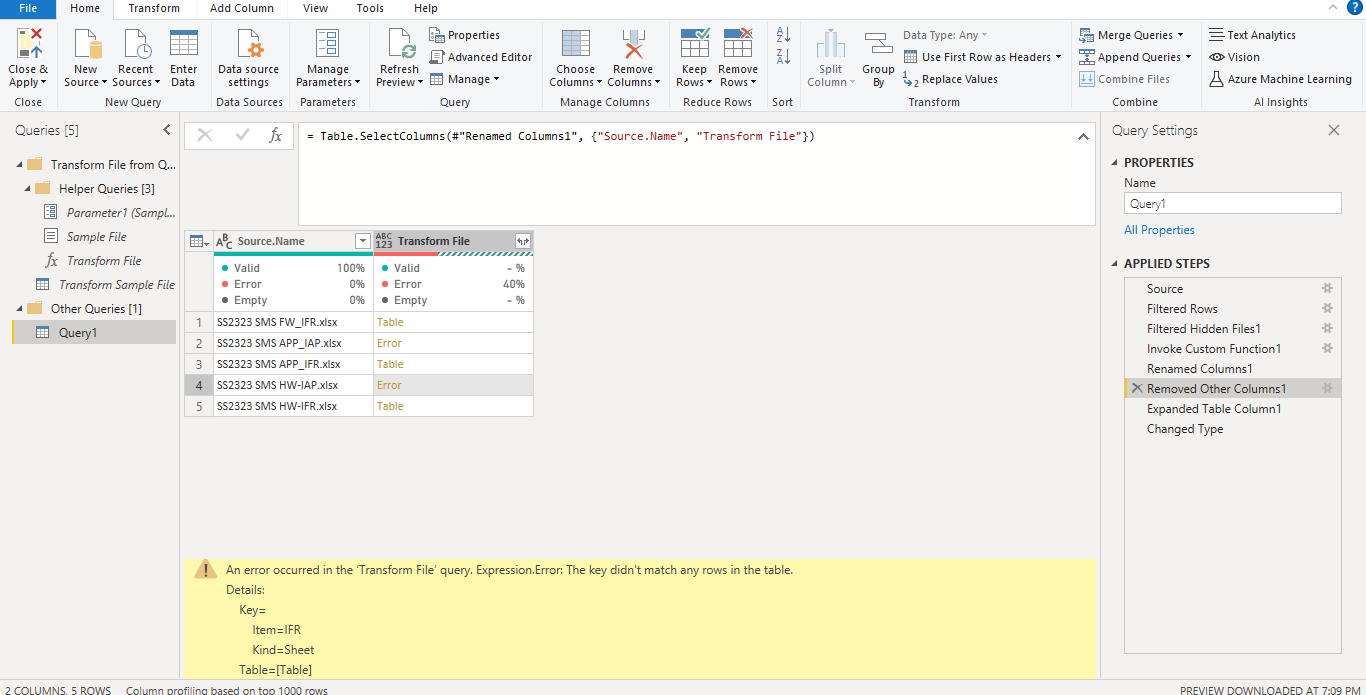Click All Properties link
The height and width of the screenshot is (695, 1366).
(1159, 229)
